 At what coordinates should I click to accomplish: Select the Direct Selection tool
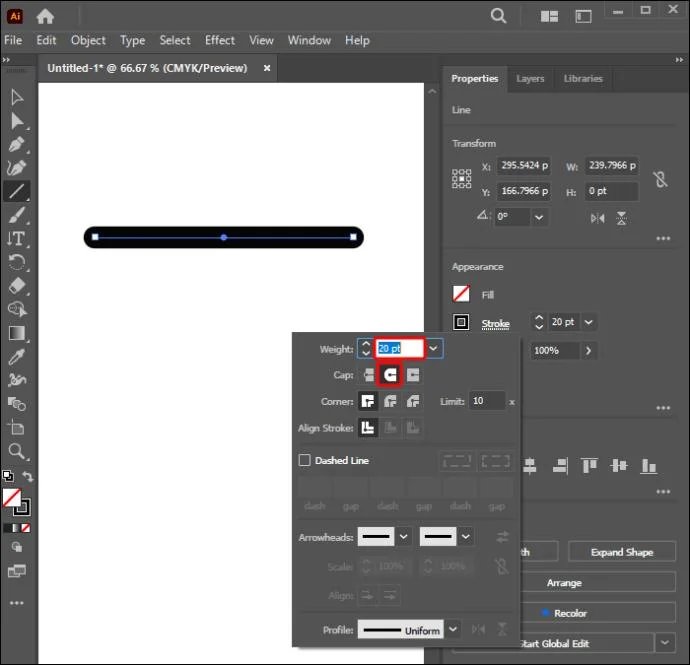pyautogui.click(x=17, y=121)
